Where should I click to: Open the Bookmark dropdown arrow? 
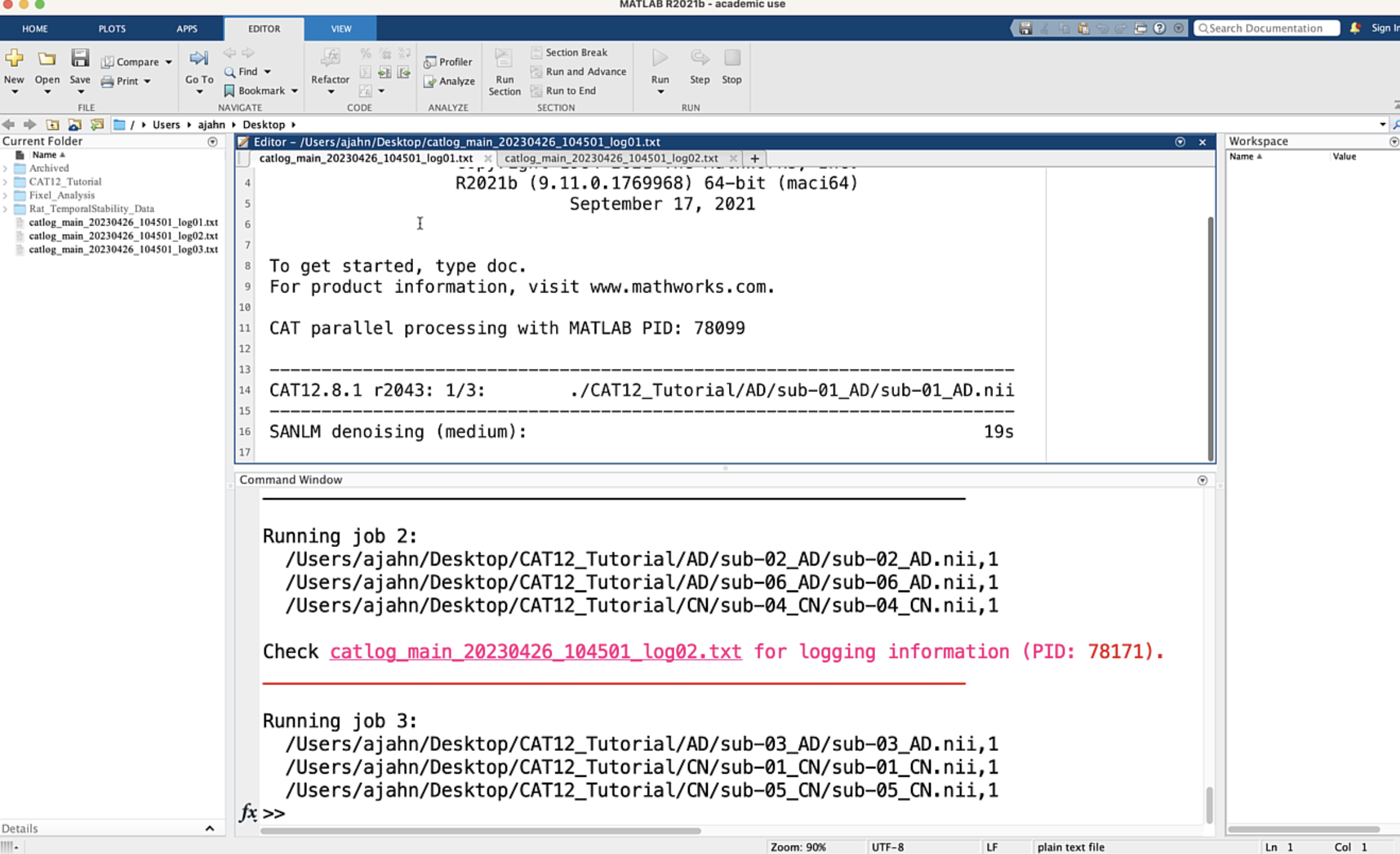point(294,91)
